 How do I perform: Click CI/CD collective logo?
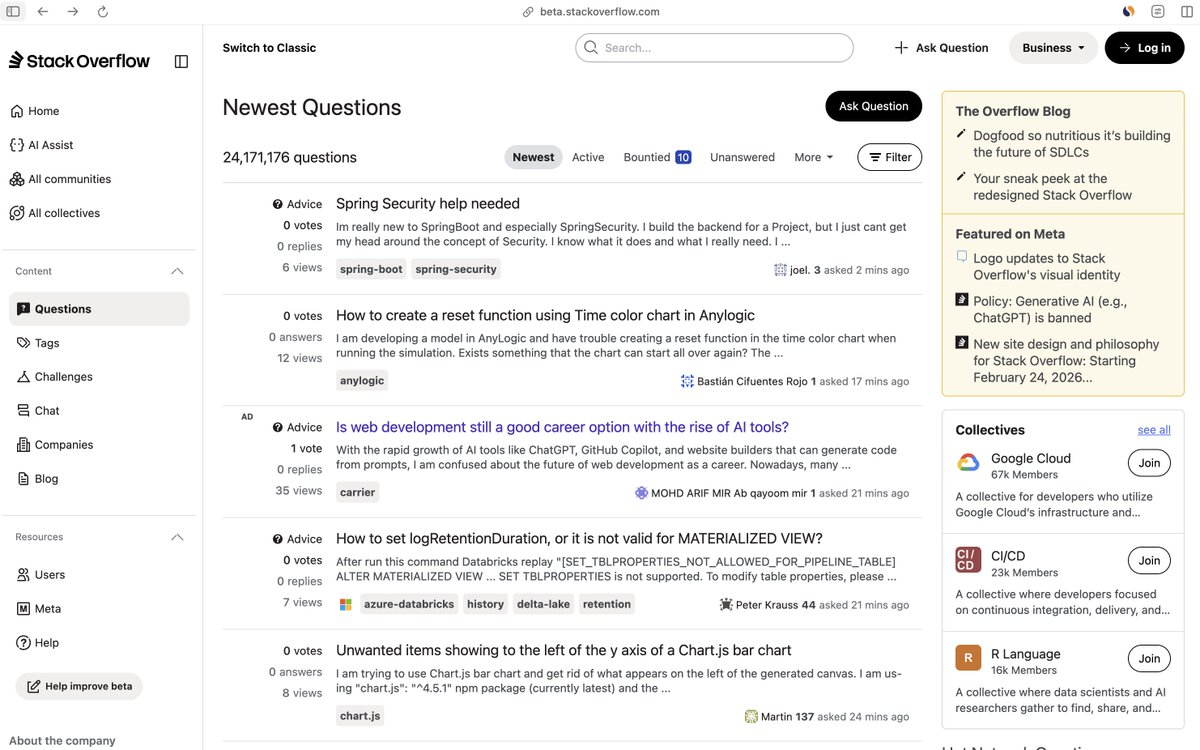[x=967, y=560]
